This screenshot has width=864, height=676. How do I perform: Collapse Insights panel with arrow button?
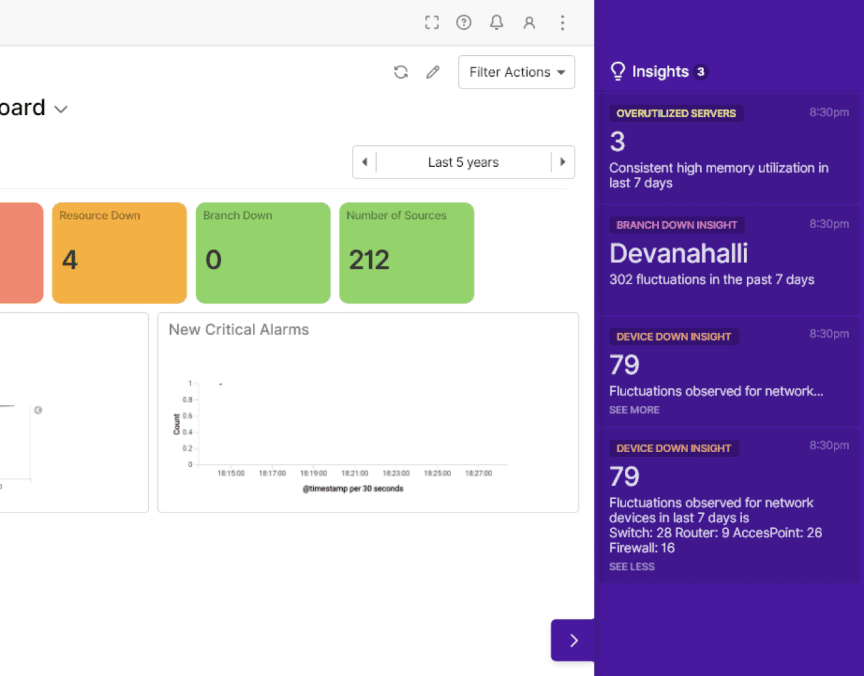click(573, 640)
